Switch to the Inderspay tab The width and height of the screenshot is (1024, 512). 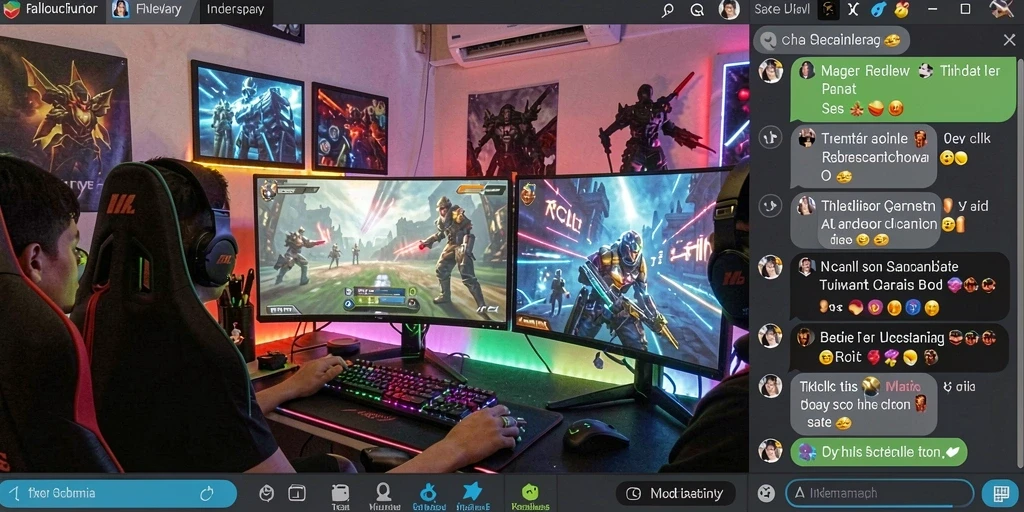(235, 10)
